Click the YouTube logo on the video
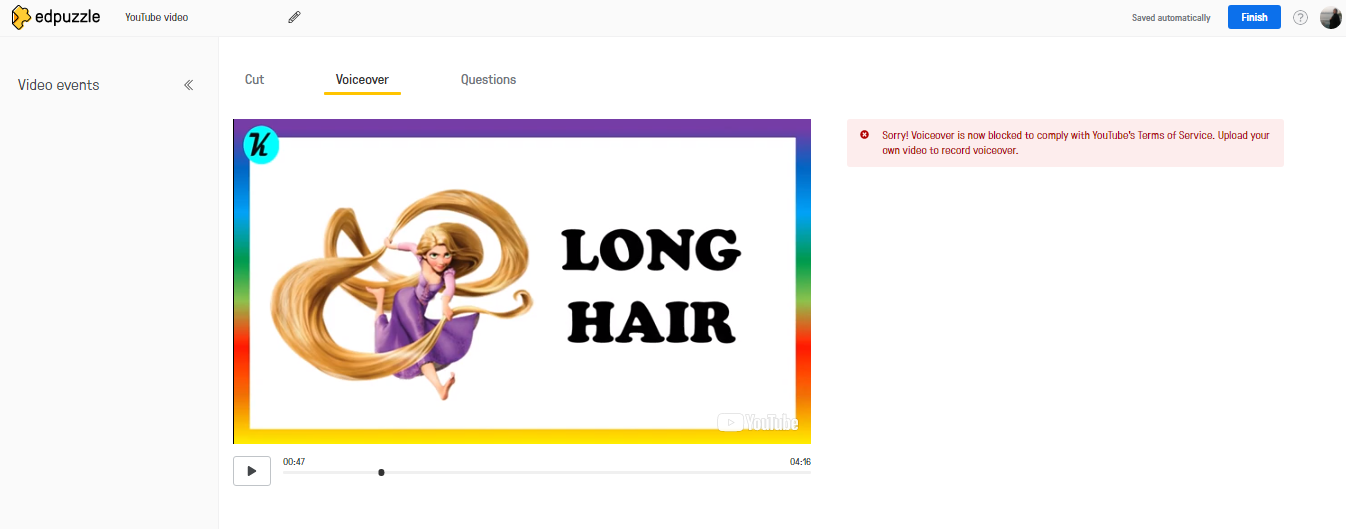 click(x=757, y=423)
